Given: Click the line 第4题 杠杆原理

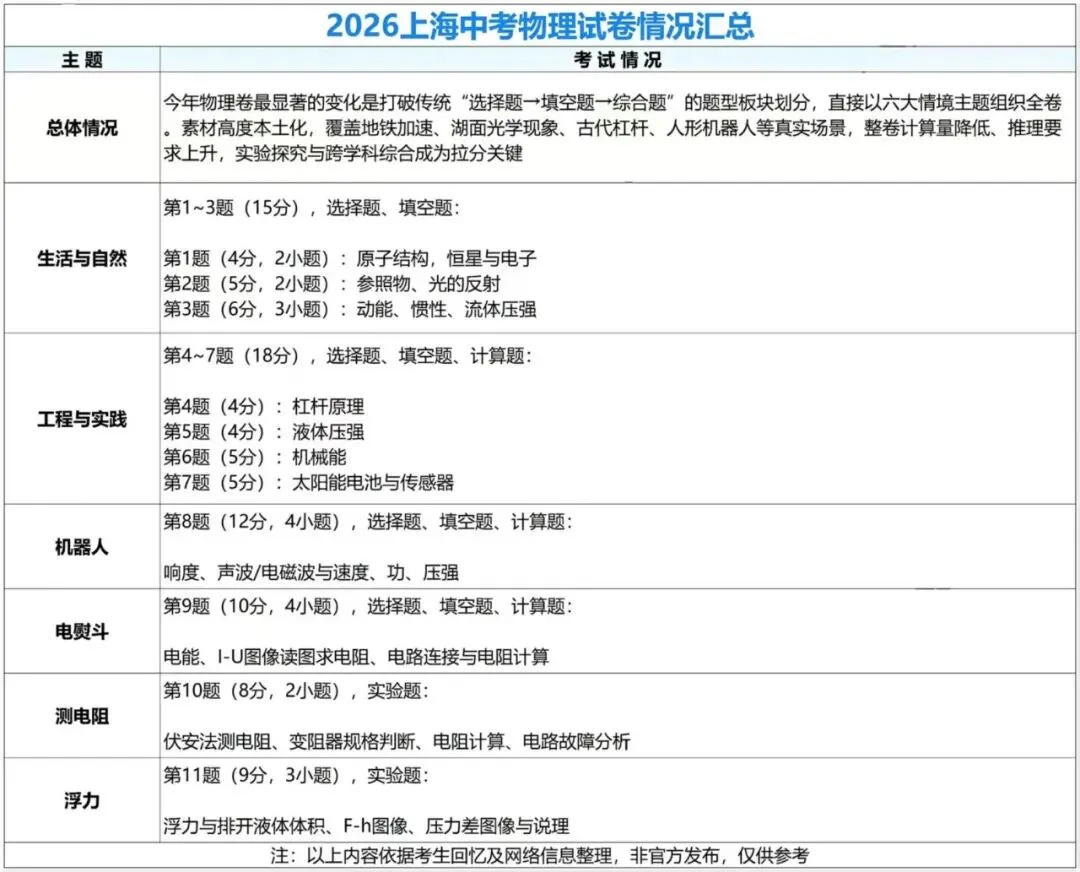Looking at the screenshot, I should (x=264, y=406).
